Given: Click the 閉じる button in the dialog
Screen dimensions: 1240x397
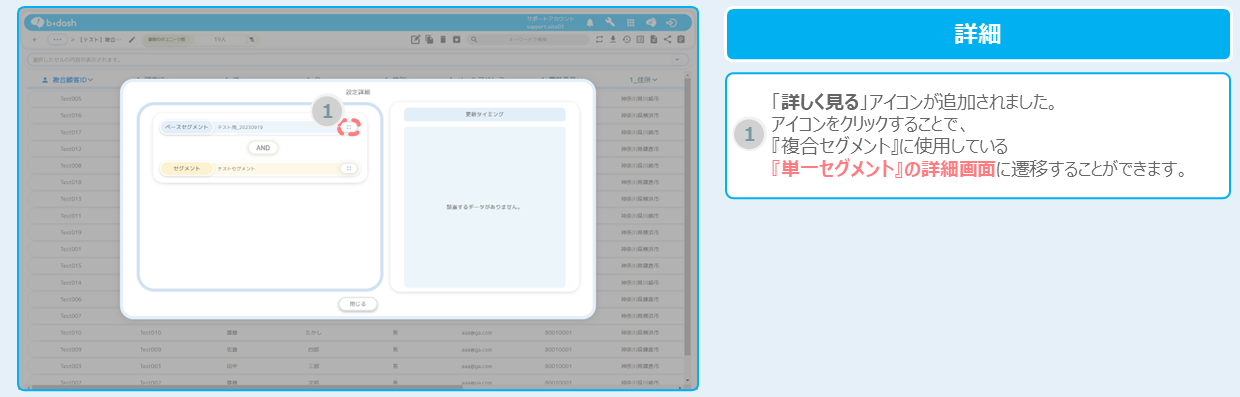Looking at the screenshot, I should click(x=358, y=303).
